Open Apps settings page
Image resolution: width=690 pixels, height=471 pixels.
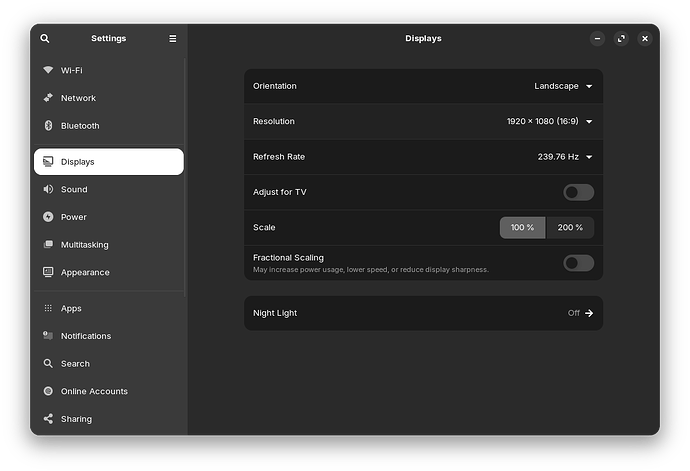(109, 308)
